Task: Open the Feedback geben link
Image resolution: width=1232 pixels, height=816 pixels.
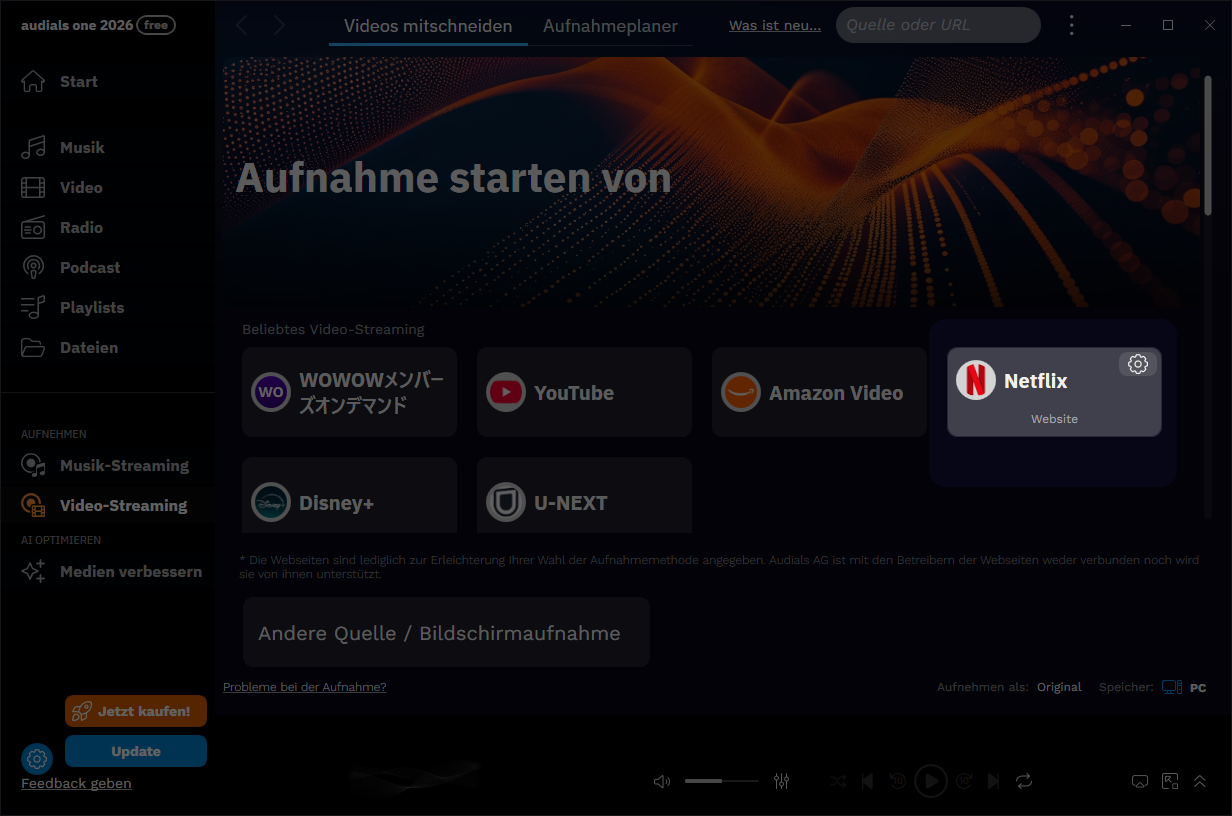Action: pyautogui.click(x=76, y=784)
